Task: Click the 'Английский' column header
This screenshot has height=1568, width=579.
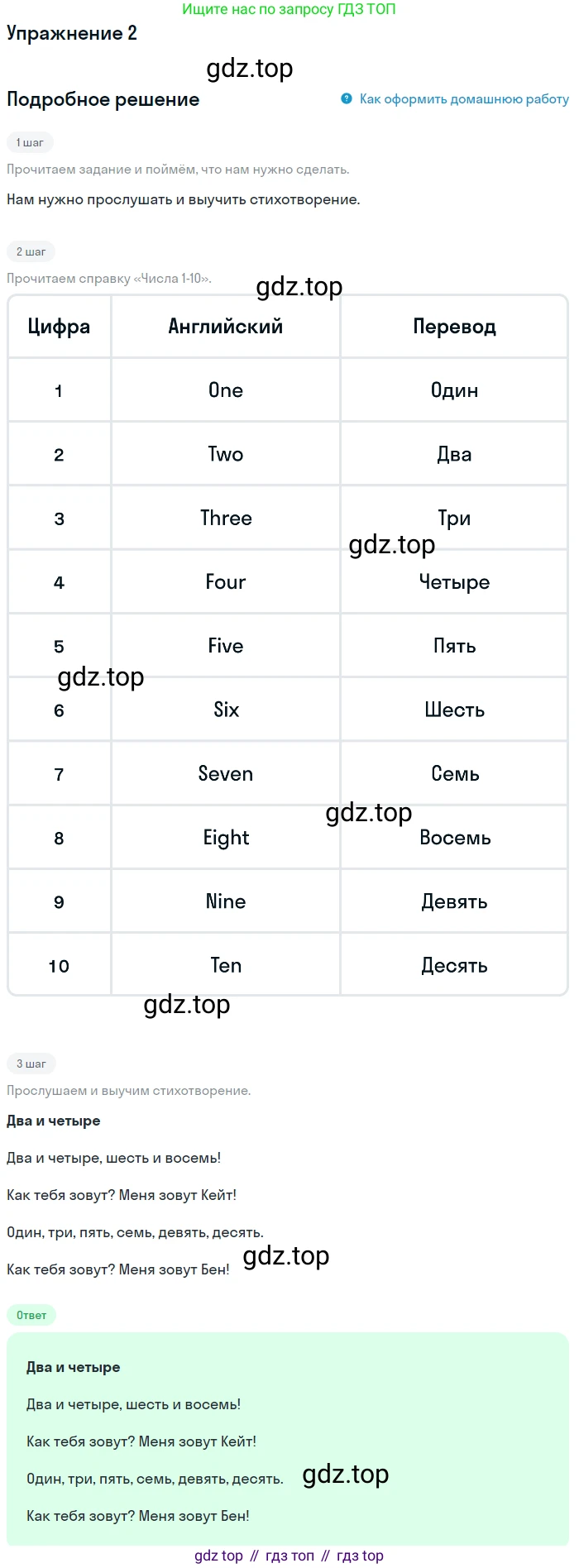Action: 226,327
